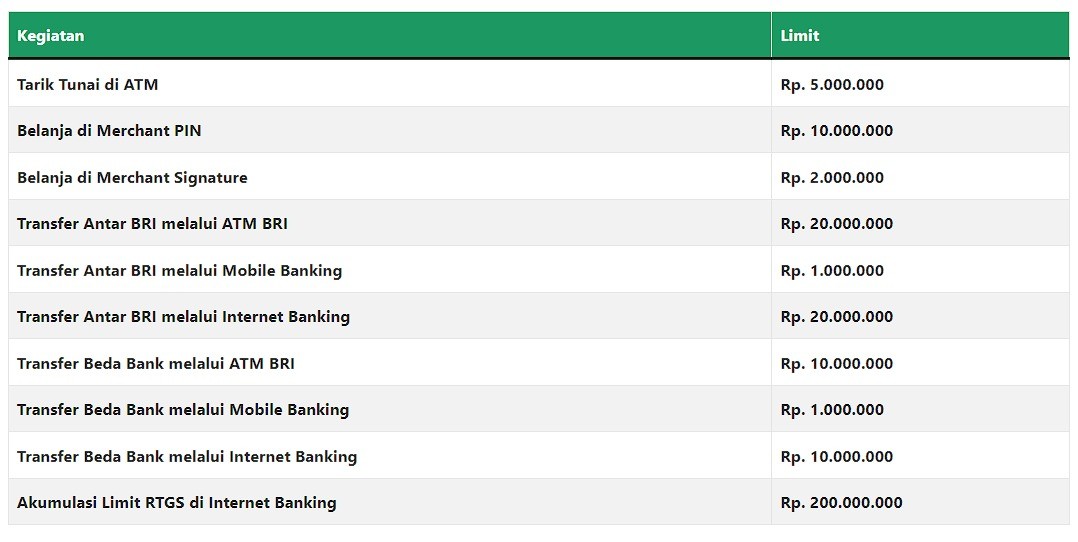Screen dimensions: 1078x542
Task: Click the Rp. 200.000.000 limit value
Action: (841, 503)
